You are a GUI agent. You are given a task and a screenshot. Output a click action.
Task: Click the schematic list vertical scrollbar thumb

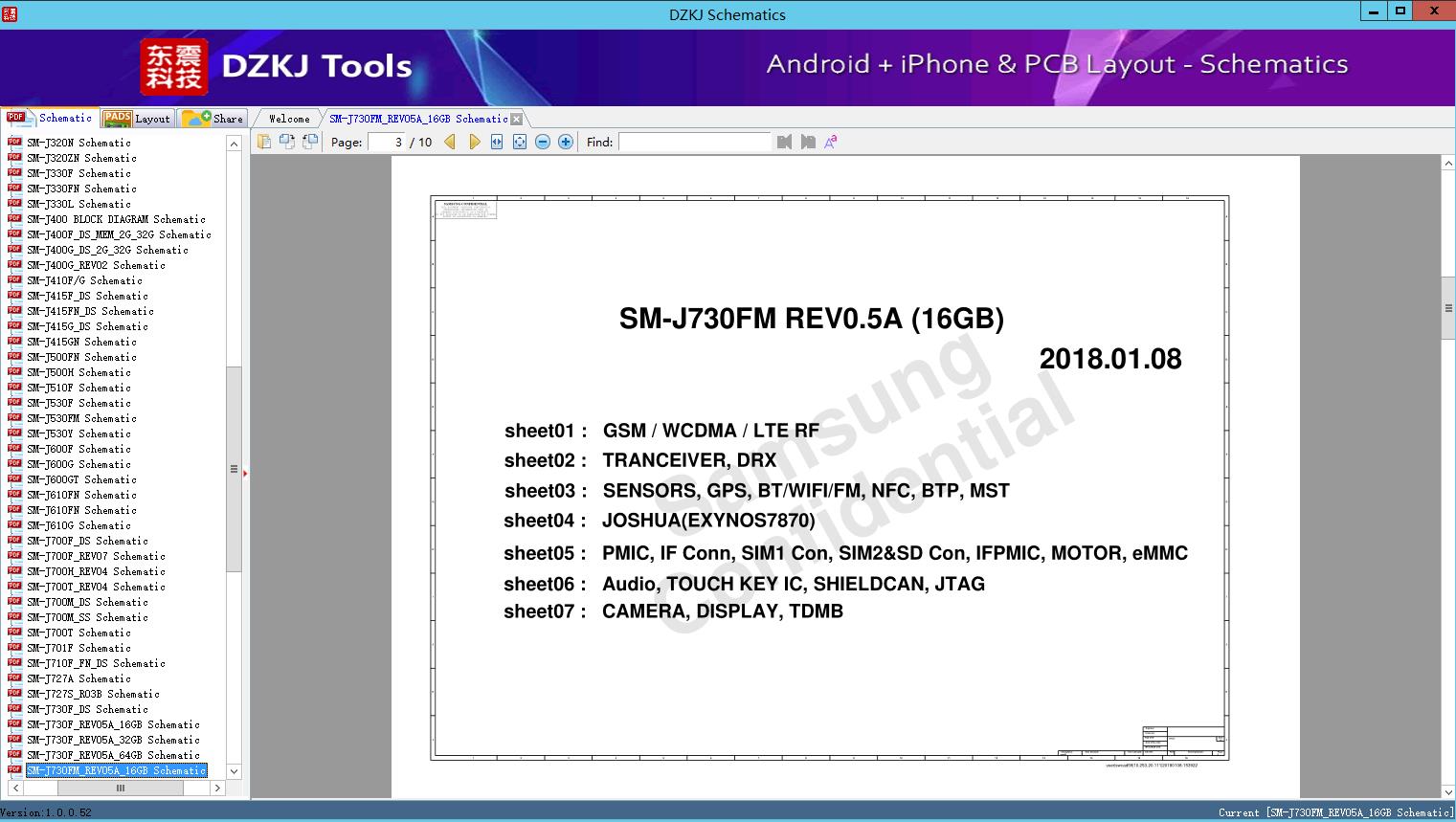(234, 469)
